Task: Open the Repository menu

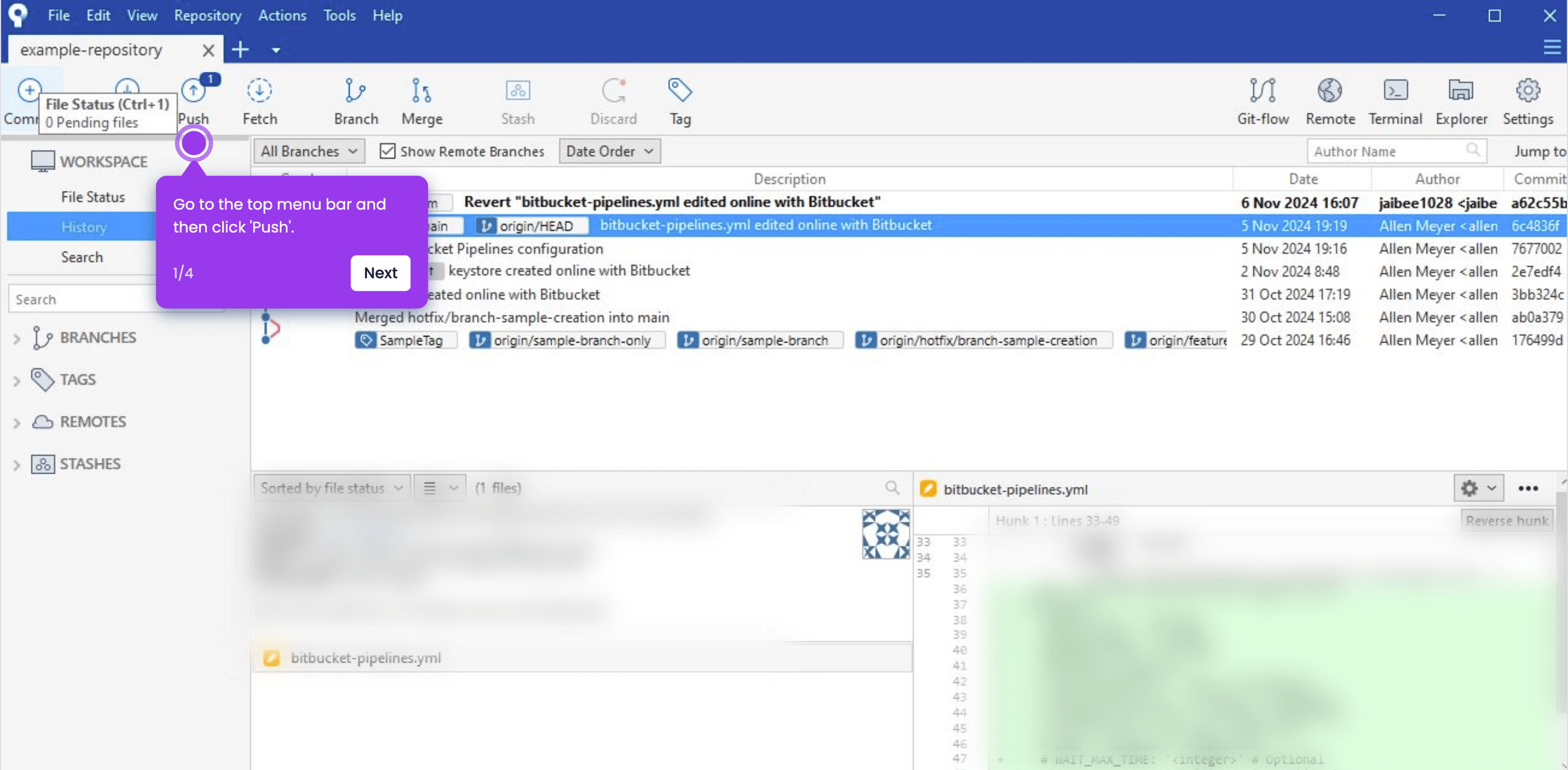Action: pos(207,15)
